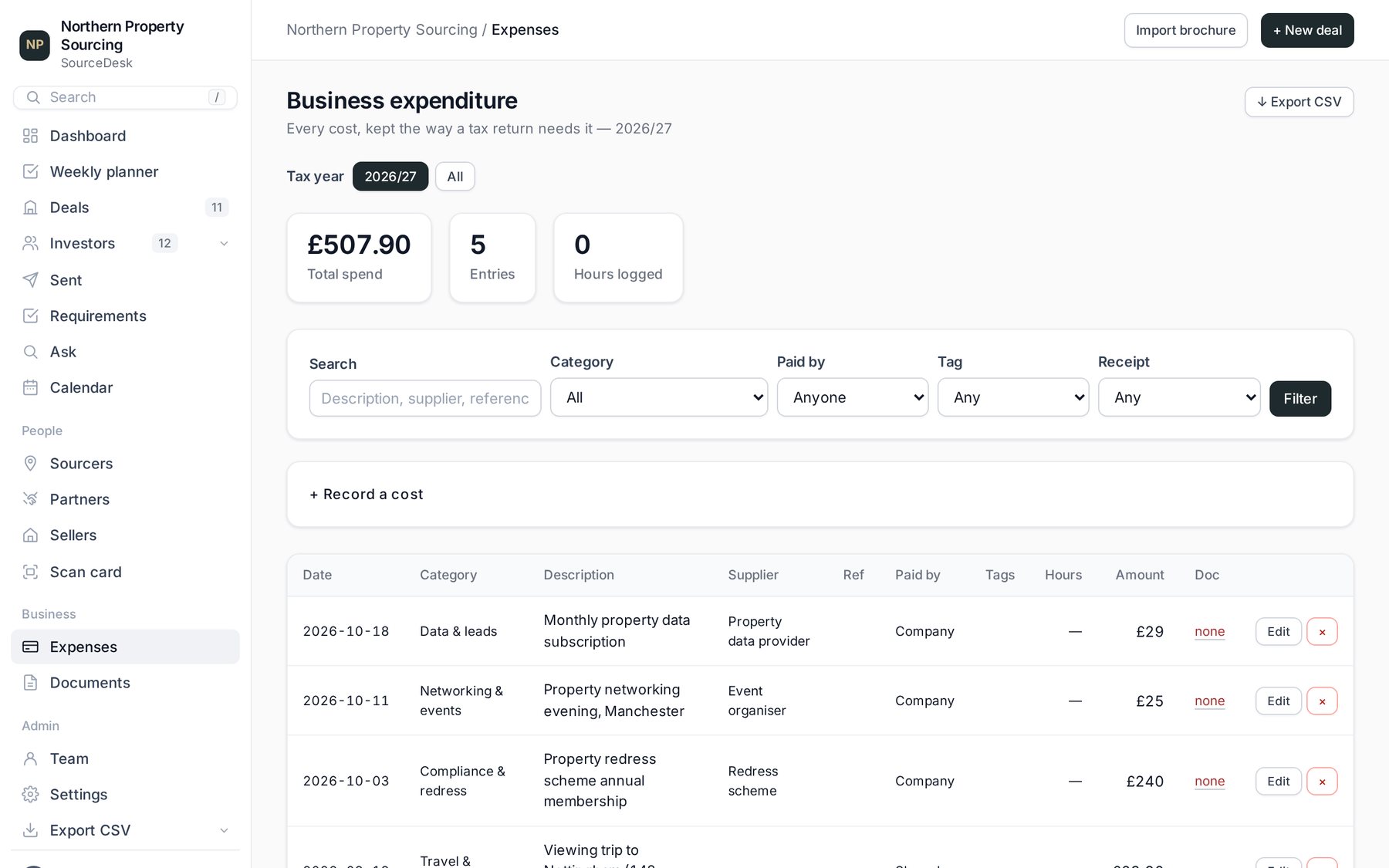Expand the sidebar Export CSV chevron
The image size is (1389, 868).
(224, 830)
